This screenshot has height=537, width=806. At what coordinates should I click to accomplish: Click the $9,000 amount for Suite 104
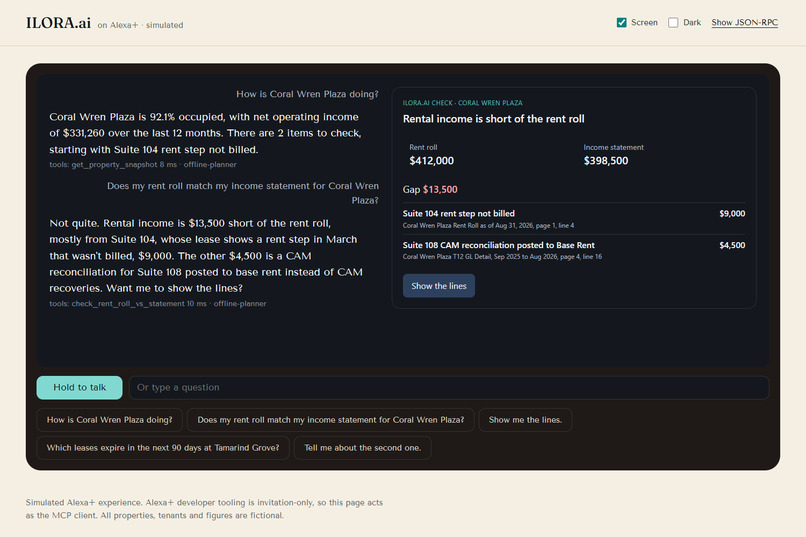[x=732, y=214]
